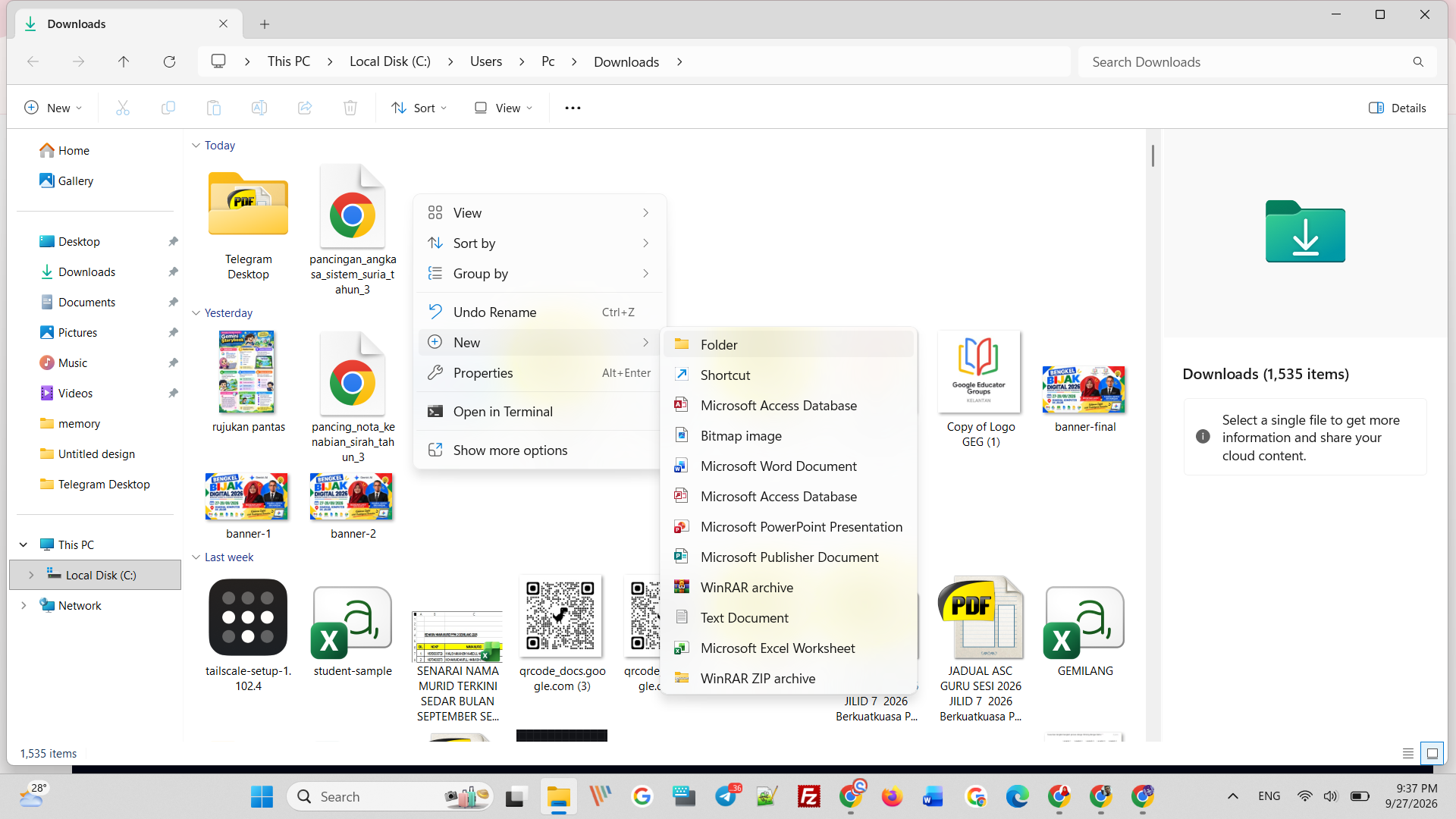Refresh the Downloads folder
Screen dimensions: 1456x819
click(169, 61)
